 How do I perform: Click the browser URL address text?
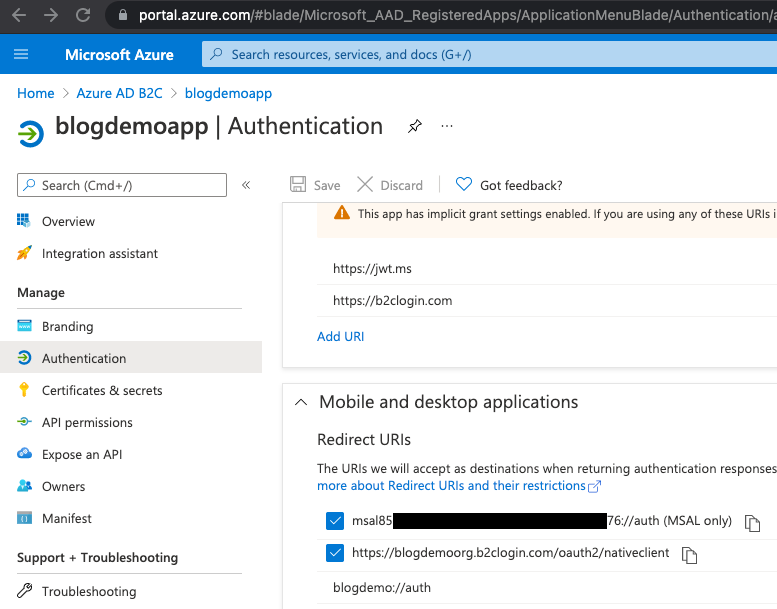[x=457, y=15]
